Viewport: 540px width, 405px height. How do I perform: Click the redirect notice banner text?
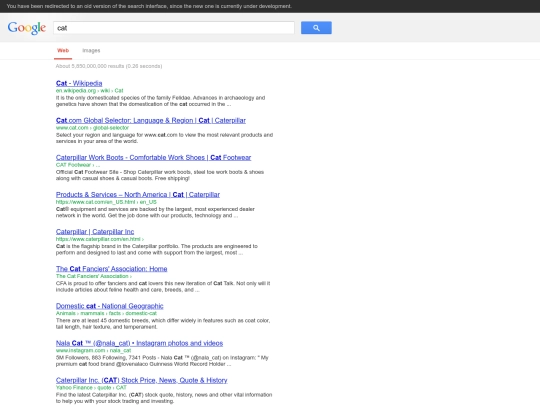pos(149,6)
